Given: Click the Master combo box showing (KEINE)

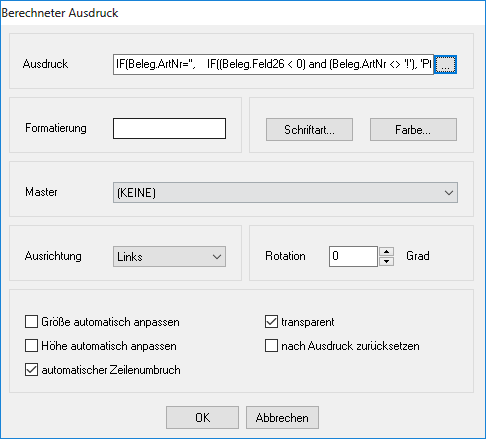Looking at the screenshot, I should (285, 193).
